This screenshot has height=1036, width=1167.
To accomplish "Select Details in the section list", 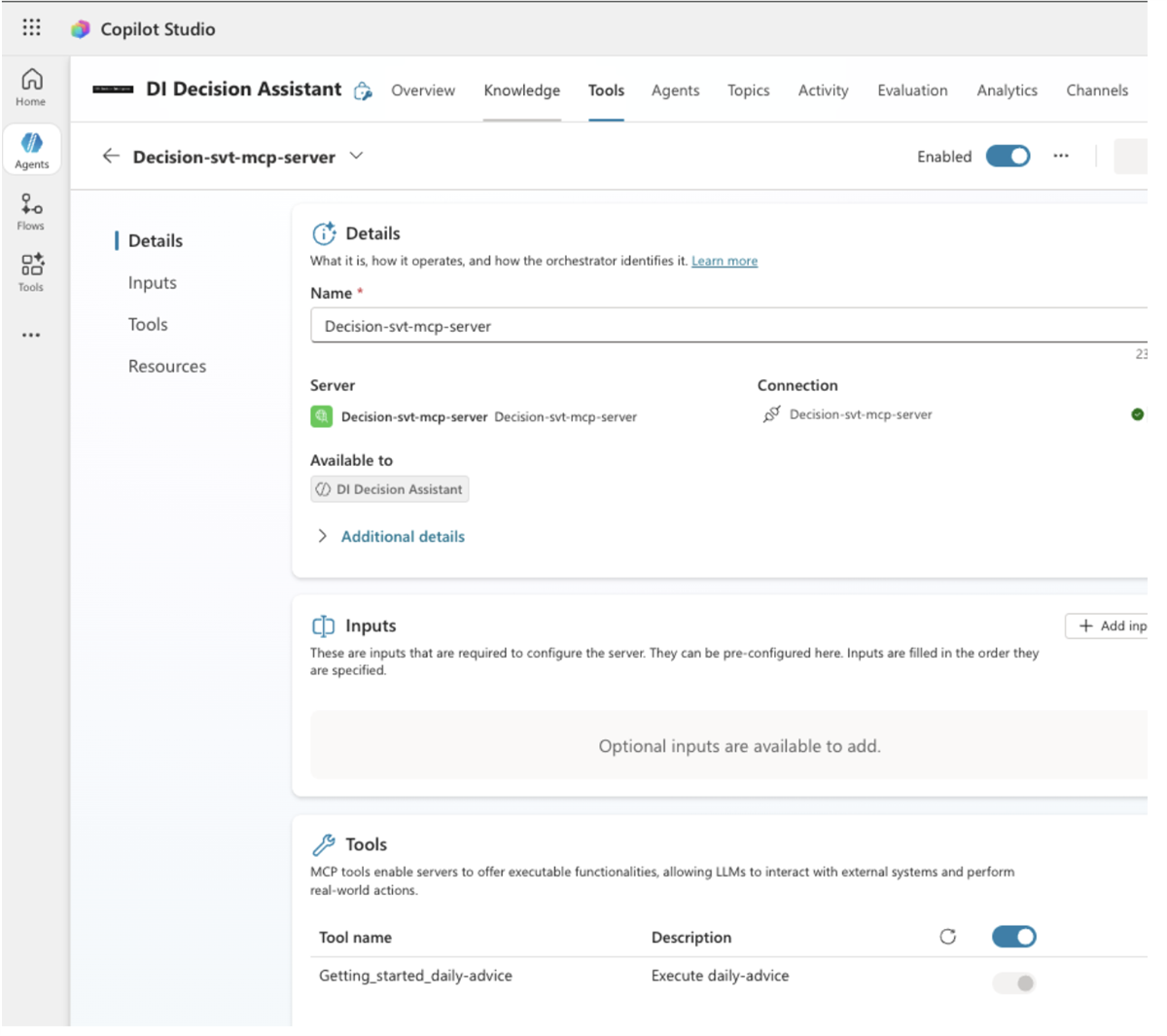I will pyautogui.click(x=156, y=240).
